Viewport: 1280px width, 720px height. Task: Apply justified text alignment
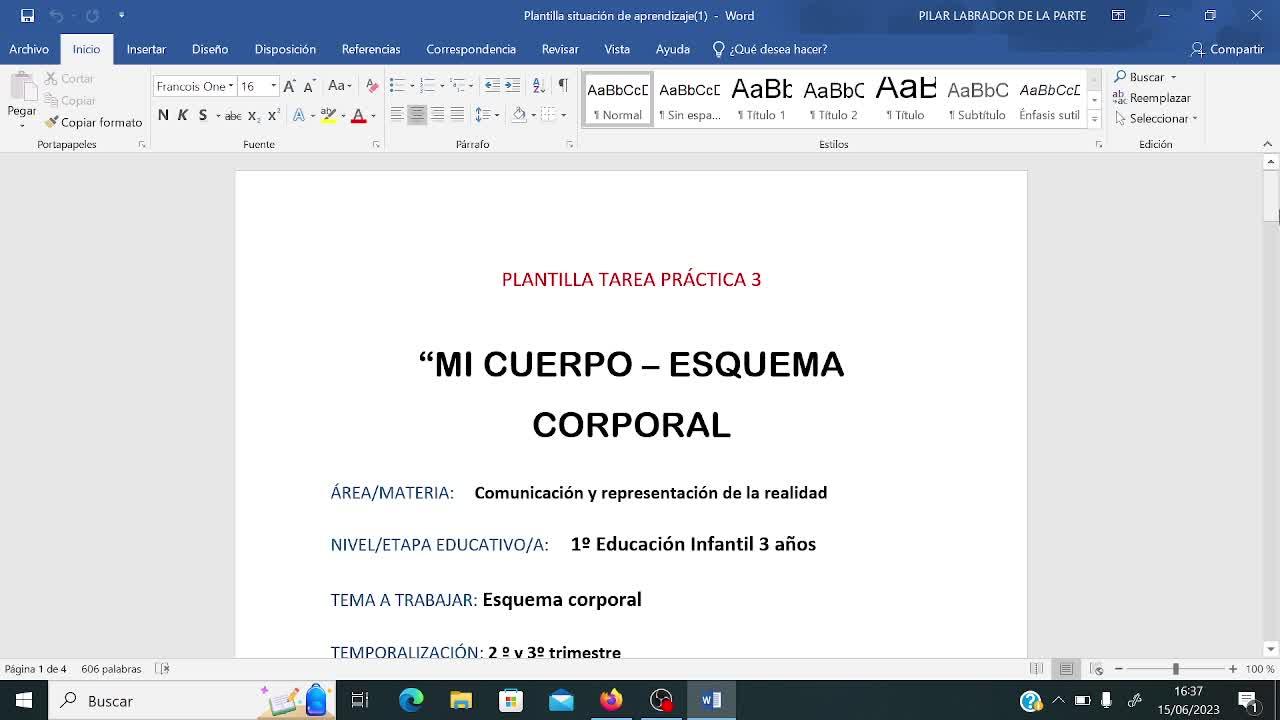pyautogui.click(x=457, y=115)
